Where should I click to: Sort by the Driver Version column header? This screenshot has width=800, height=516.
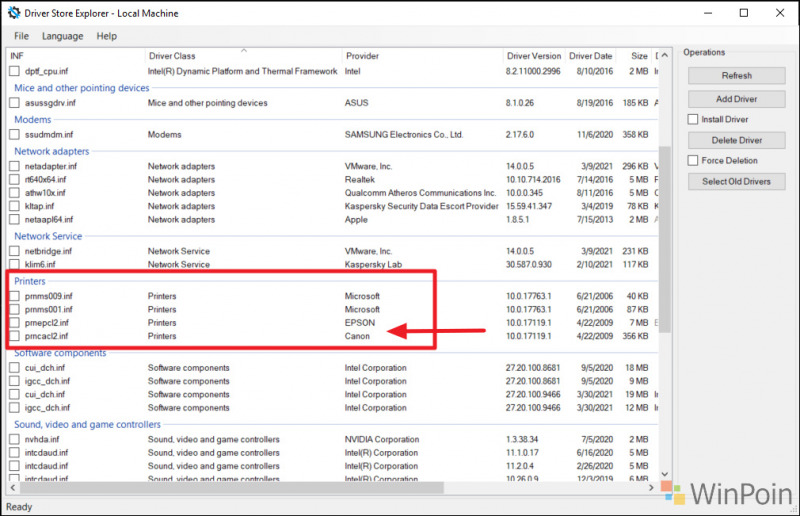534,56
